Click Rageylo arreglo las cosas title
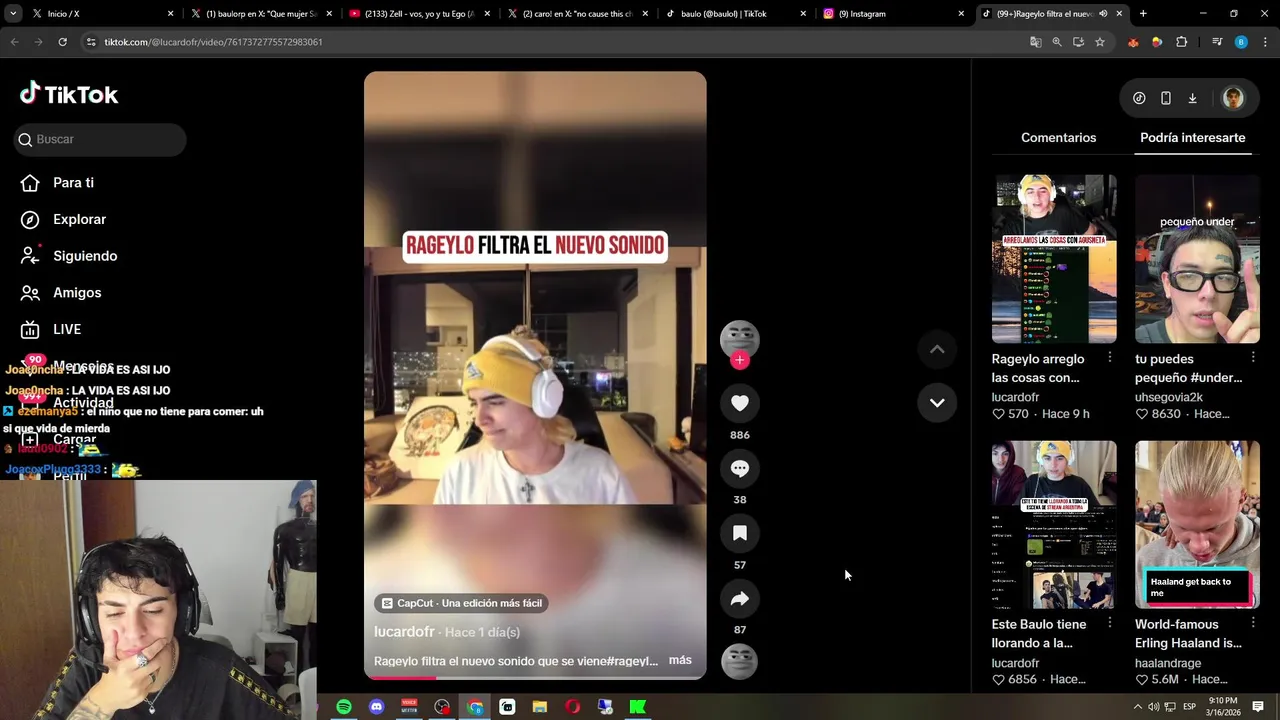 [1038, 368]
